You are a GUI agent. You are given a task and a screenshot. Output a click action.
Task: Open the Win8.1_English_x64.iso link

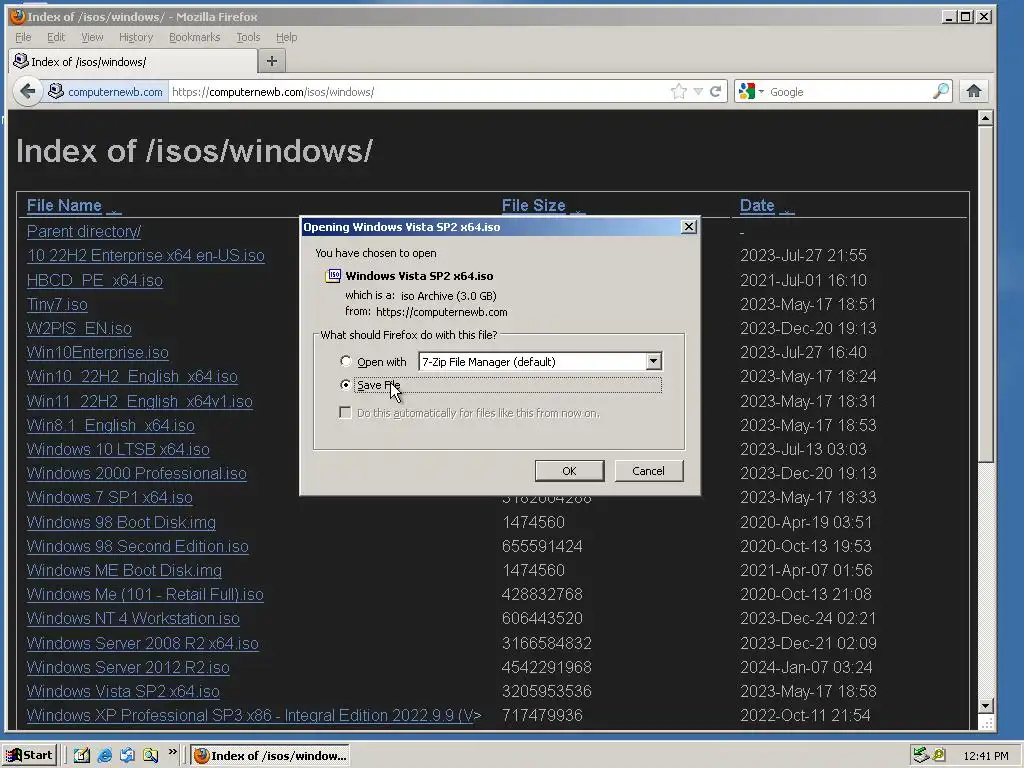pyautogui.click(x=110, y=426)
